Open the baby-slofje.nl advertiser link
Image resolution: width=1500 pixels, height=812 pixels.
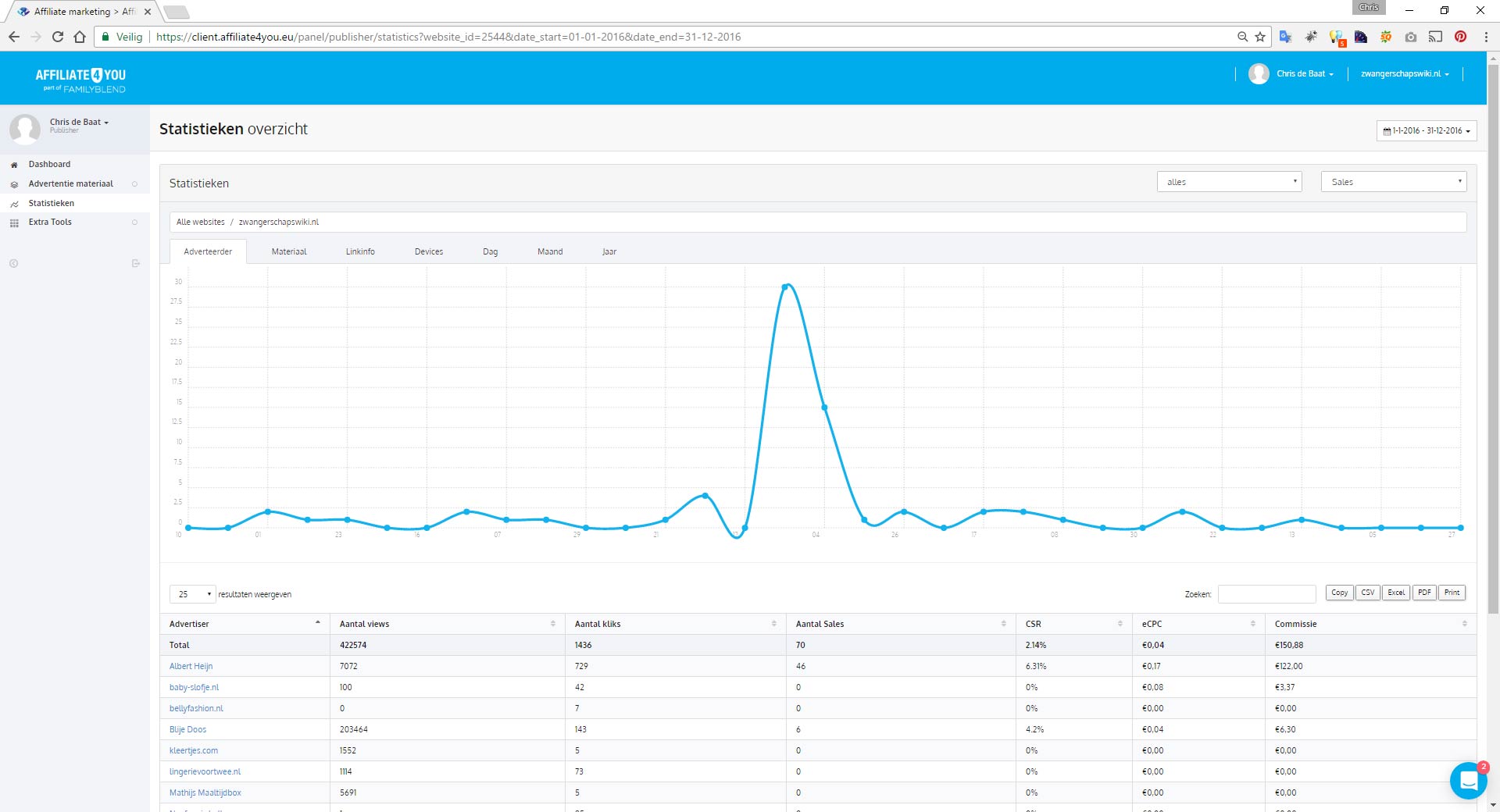coord(194,687)
